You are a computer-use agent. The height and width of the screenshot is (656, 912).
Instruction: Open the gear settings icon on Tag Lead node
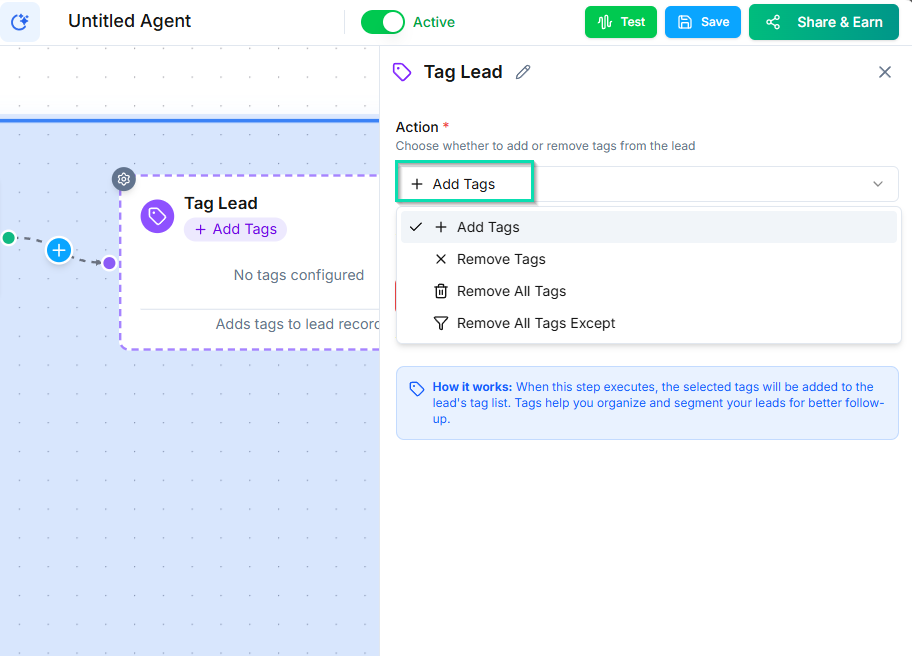click(x=123, y=179)
